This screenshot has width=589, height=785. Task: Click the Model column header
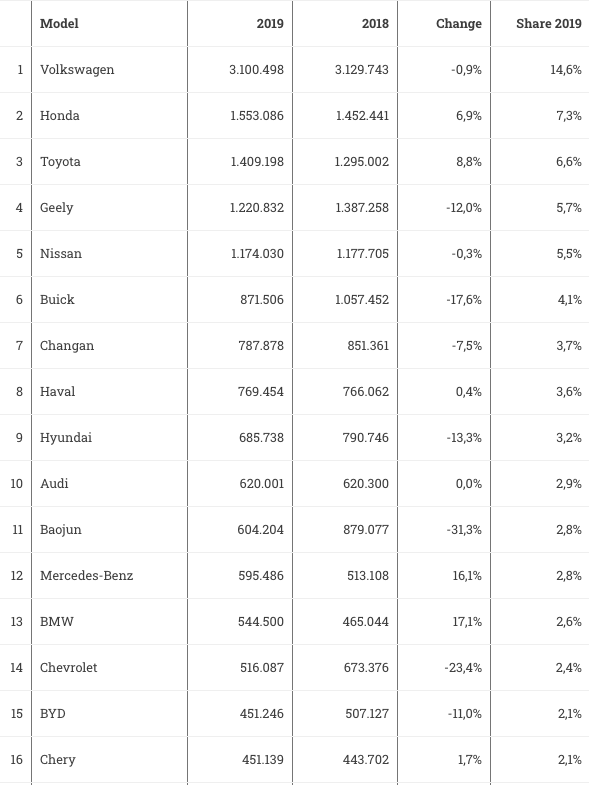click(59, 24)
